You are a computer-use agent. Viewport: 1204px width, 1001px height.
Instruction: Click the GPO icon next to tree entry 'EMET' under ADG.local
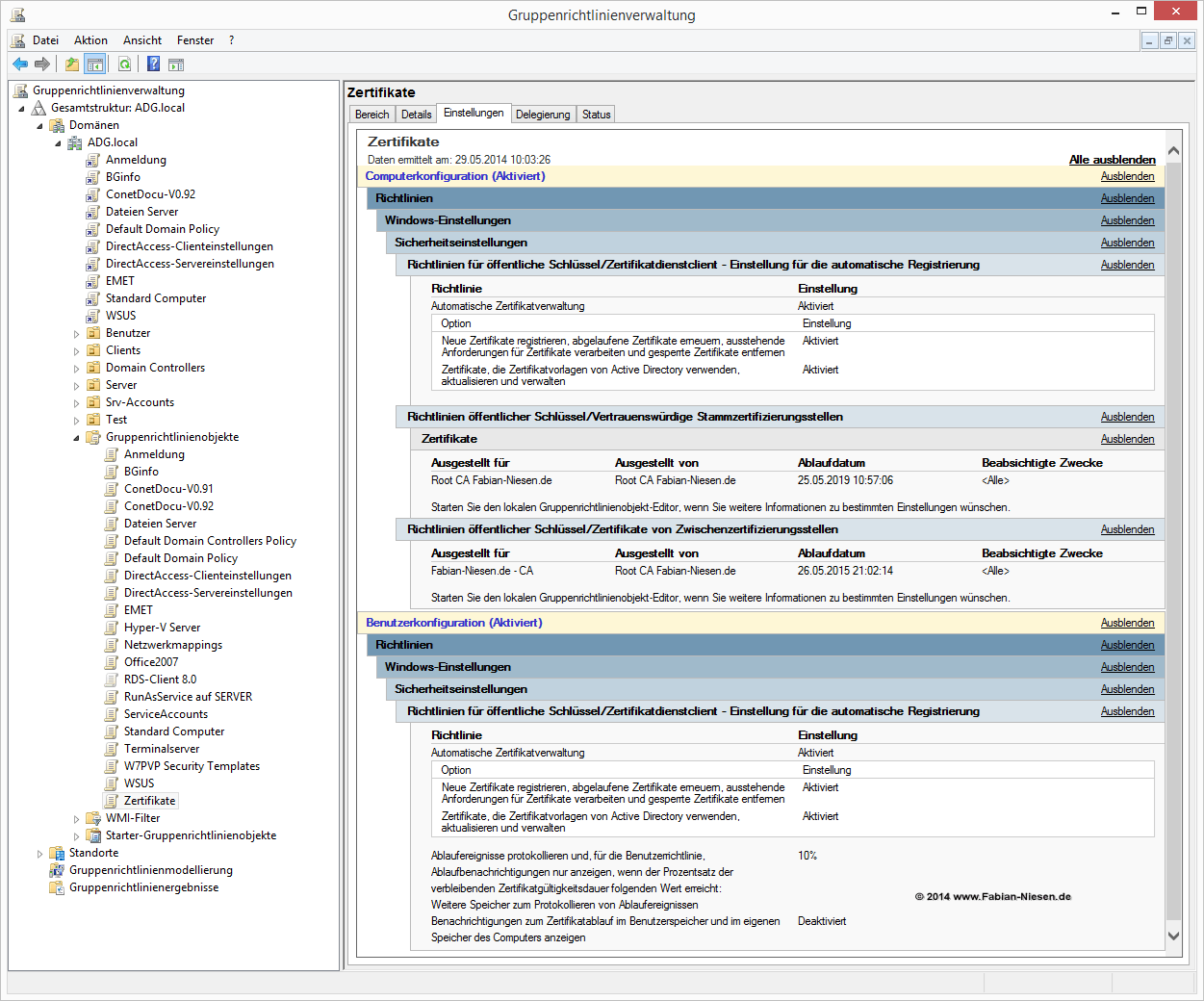click(x=93, y=281)
